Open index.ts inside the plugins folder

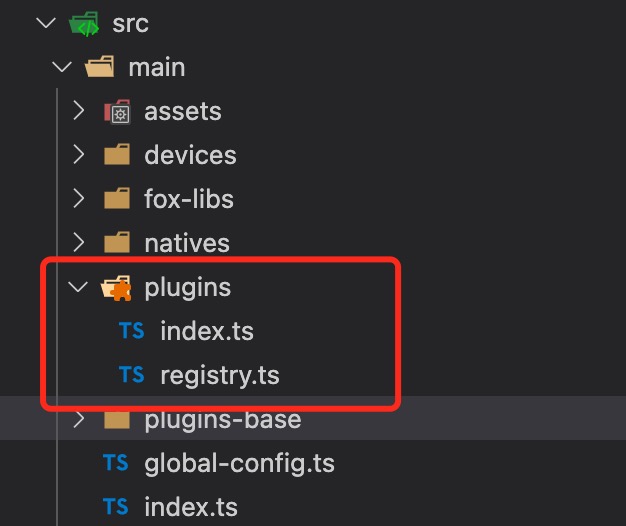(213, 331)
